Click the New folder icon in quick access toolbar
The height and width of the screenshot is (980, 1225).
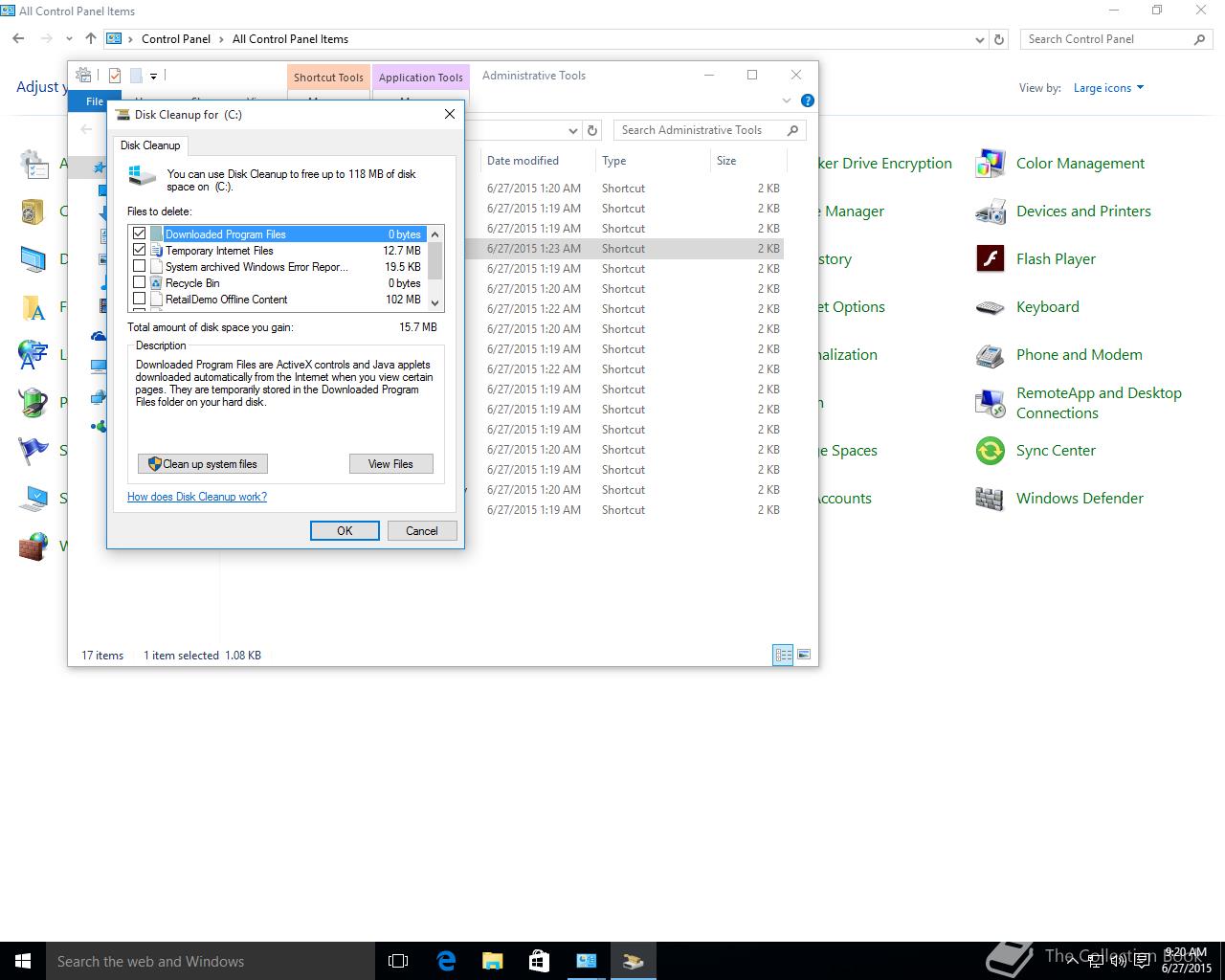click(136, 76)
